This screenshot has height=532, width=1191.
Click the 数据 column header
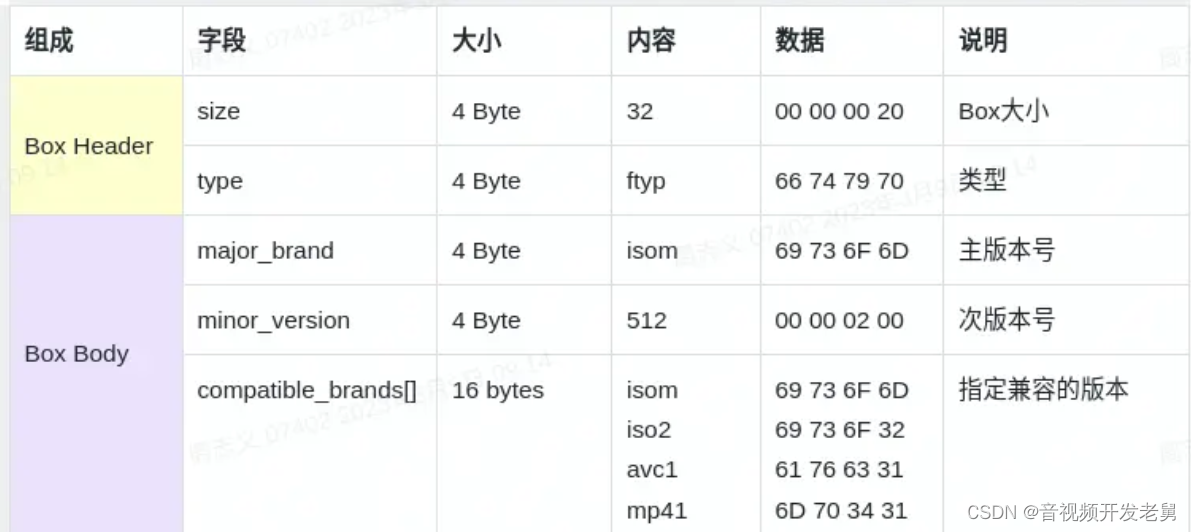point(852,40)
